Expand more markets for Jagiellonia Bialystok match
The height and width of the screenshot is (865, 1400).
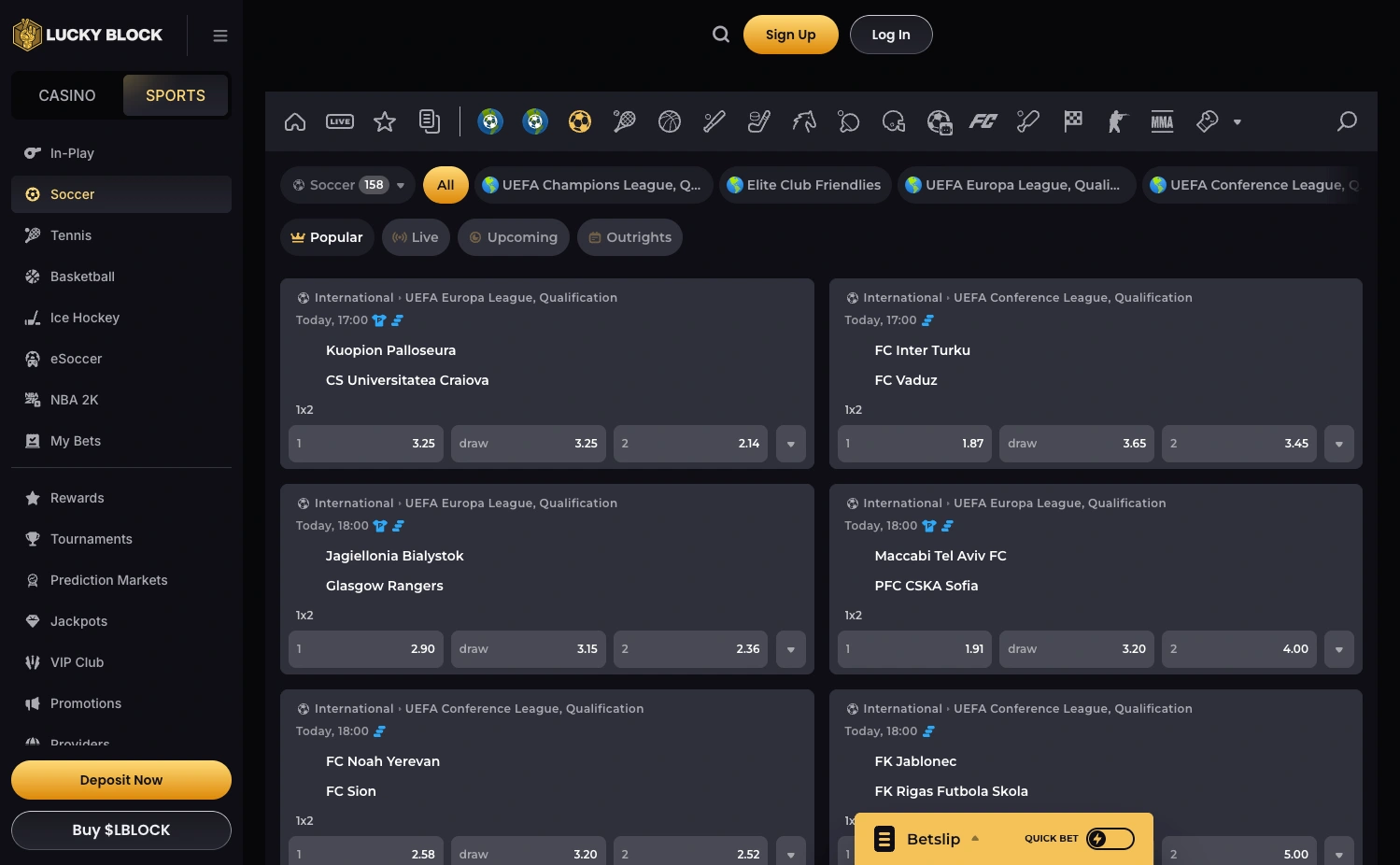pos(791,649)
